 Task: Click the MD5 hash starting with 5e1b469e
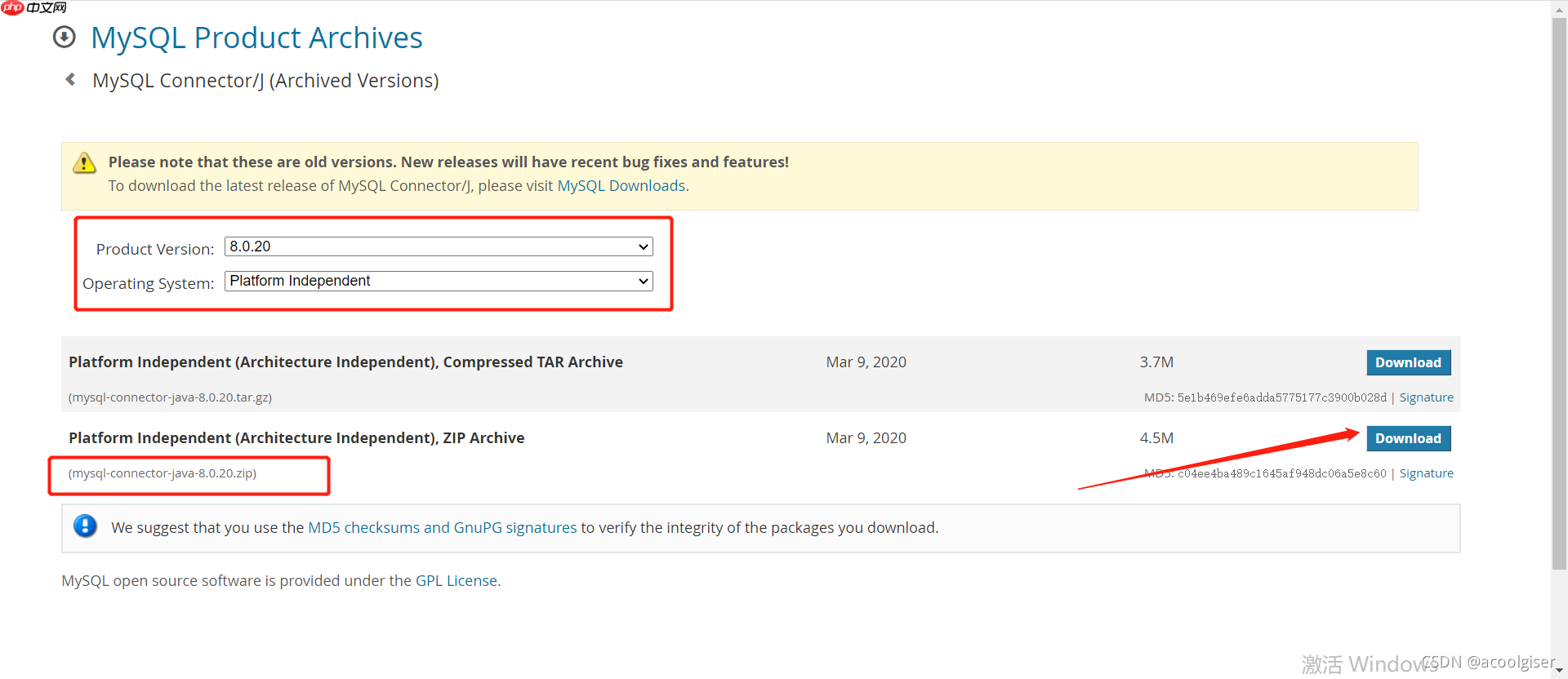pyautogui.click(x=1282, y=397)
